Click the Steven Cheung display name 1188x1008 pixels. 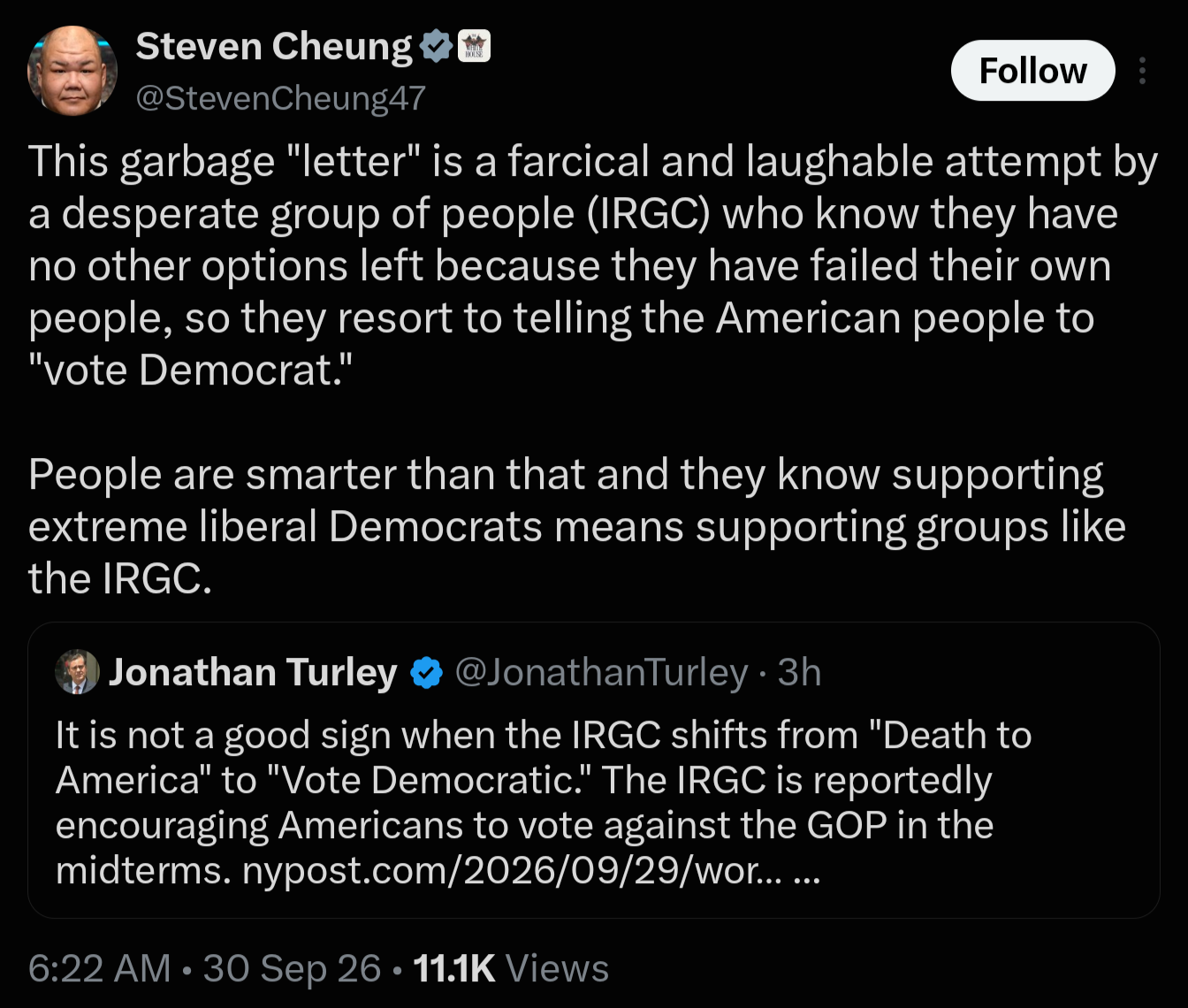coord(274,46)
